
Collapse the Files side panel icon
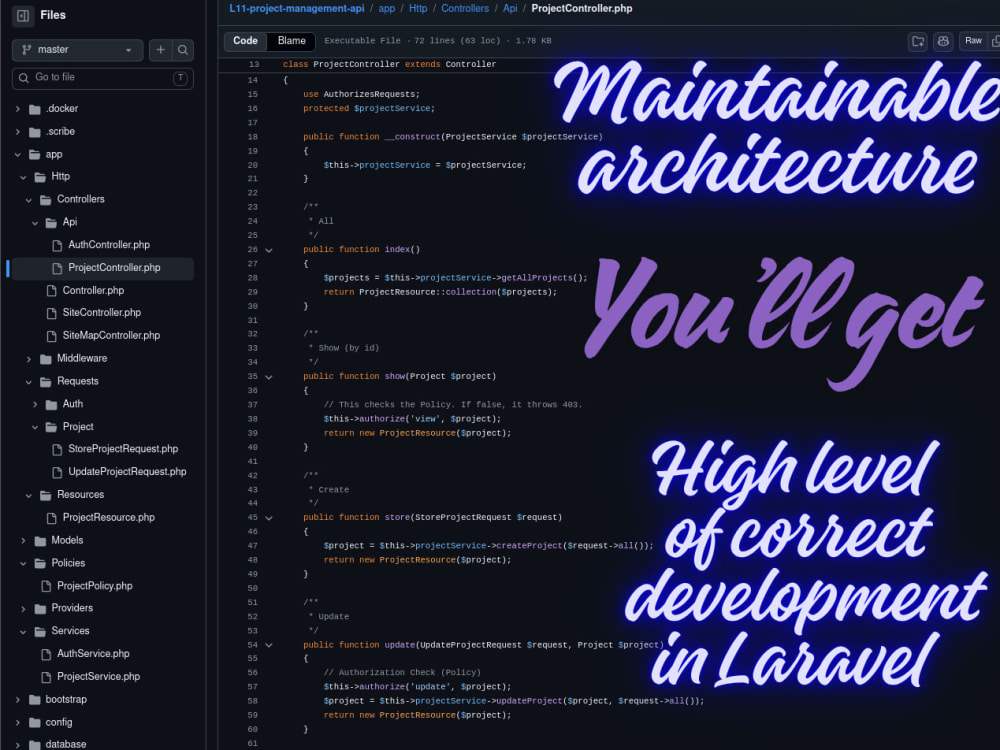23,15
